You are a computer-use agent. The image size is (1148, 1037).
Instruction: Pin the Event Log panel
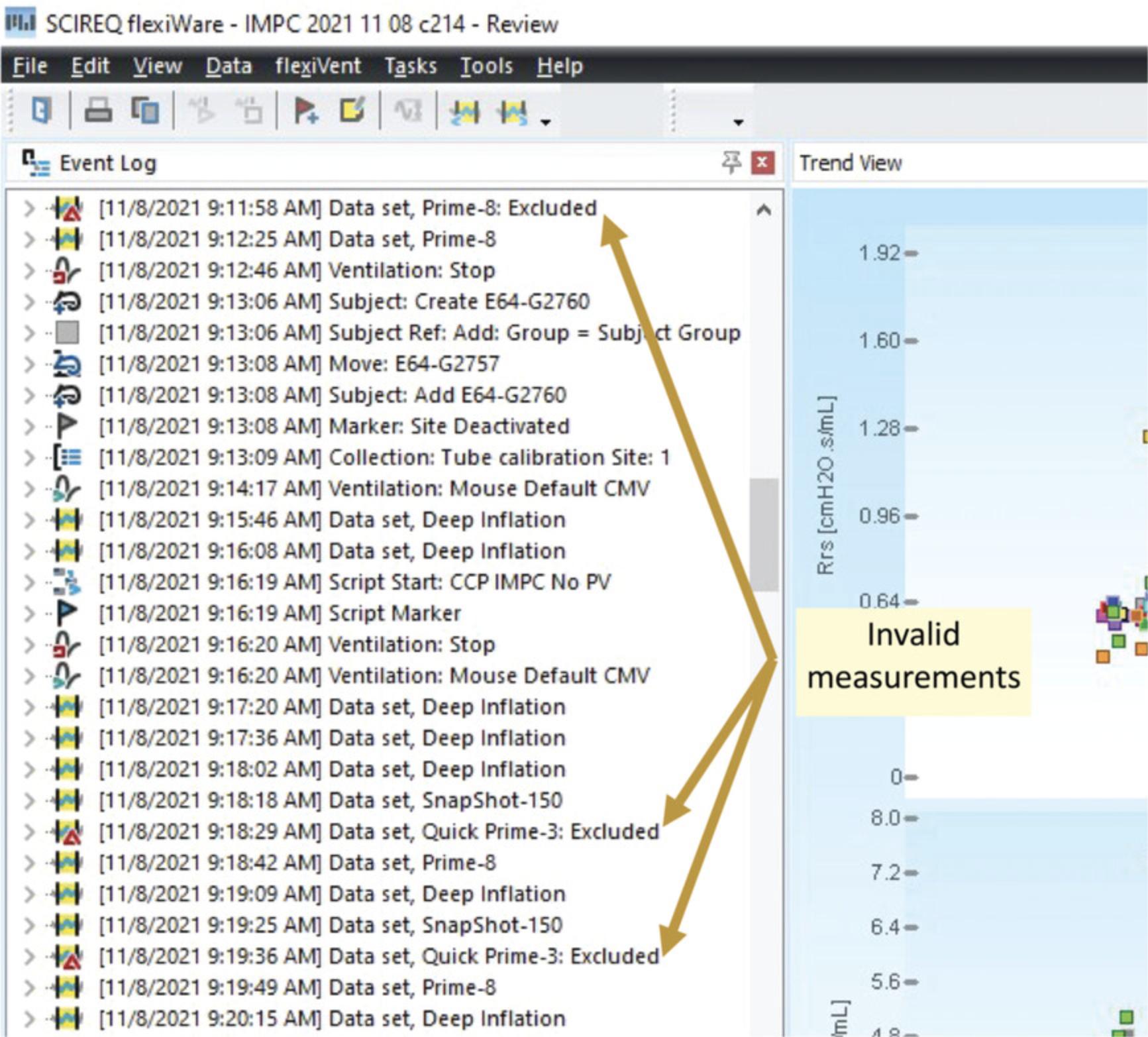coord(731,162)
